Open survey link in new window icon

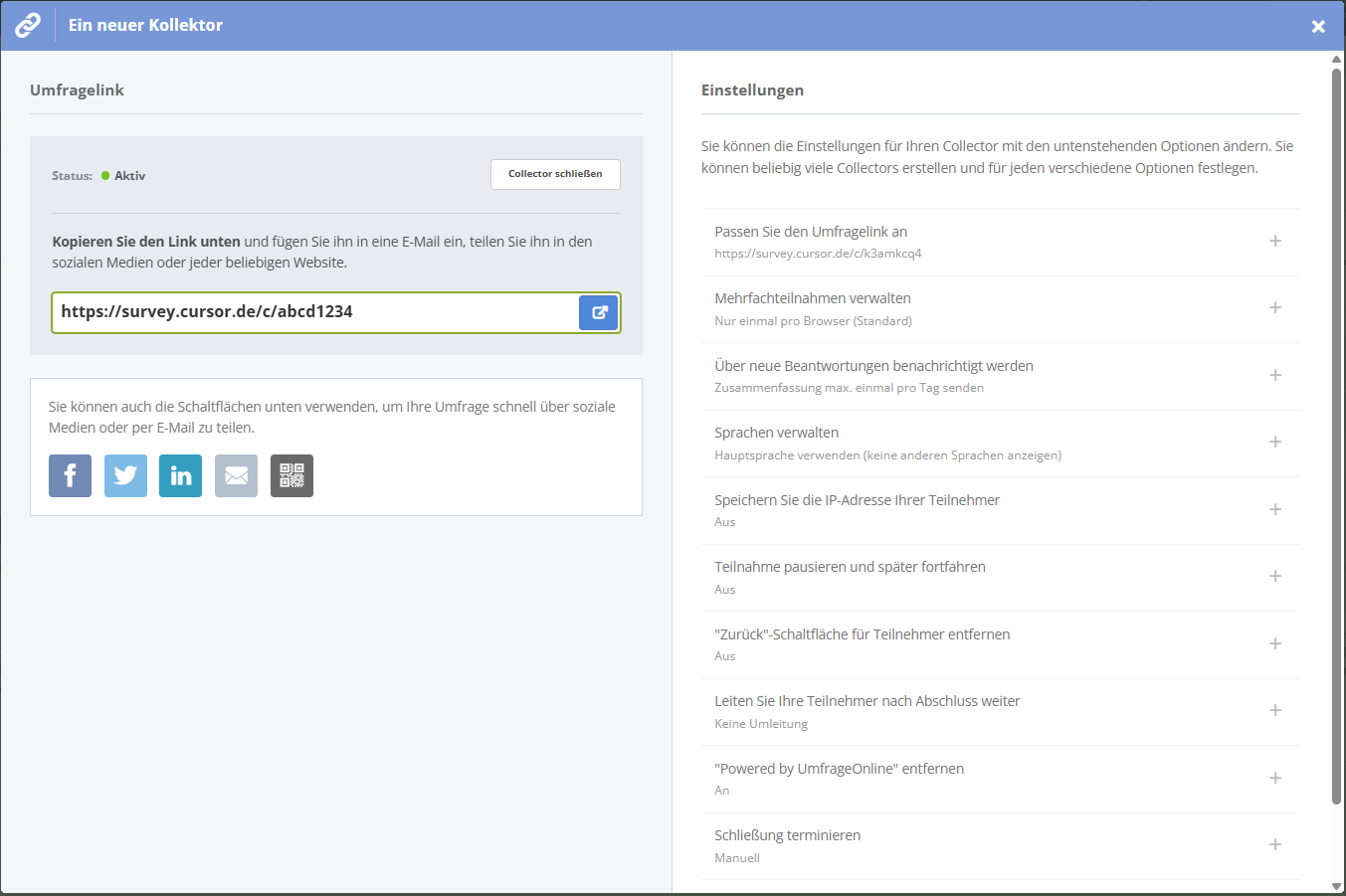point(599,312)
